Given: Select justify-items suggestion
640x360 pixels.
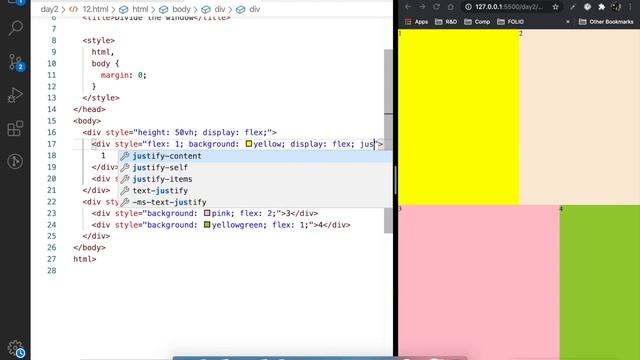Looking at the screenshot, I should pos(255,179).
